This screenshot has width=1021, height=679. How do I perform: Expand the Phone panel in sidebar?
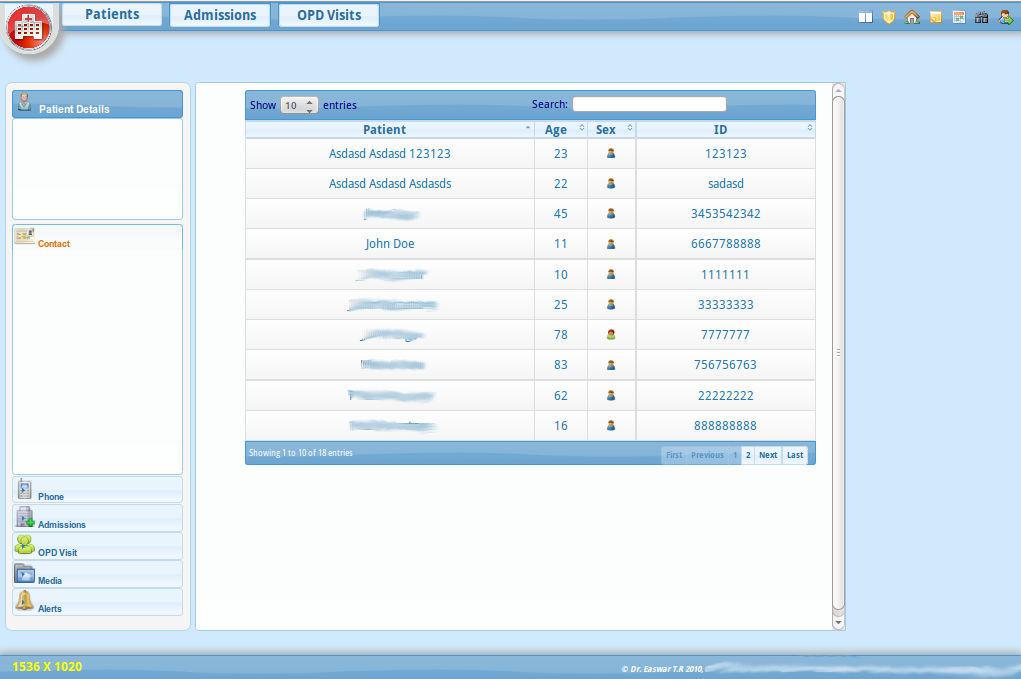tap(97, 490)
